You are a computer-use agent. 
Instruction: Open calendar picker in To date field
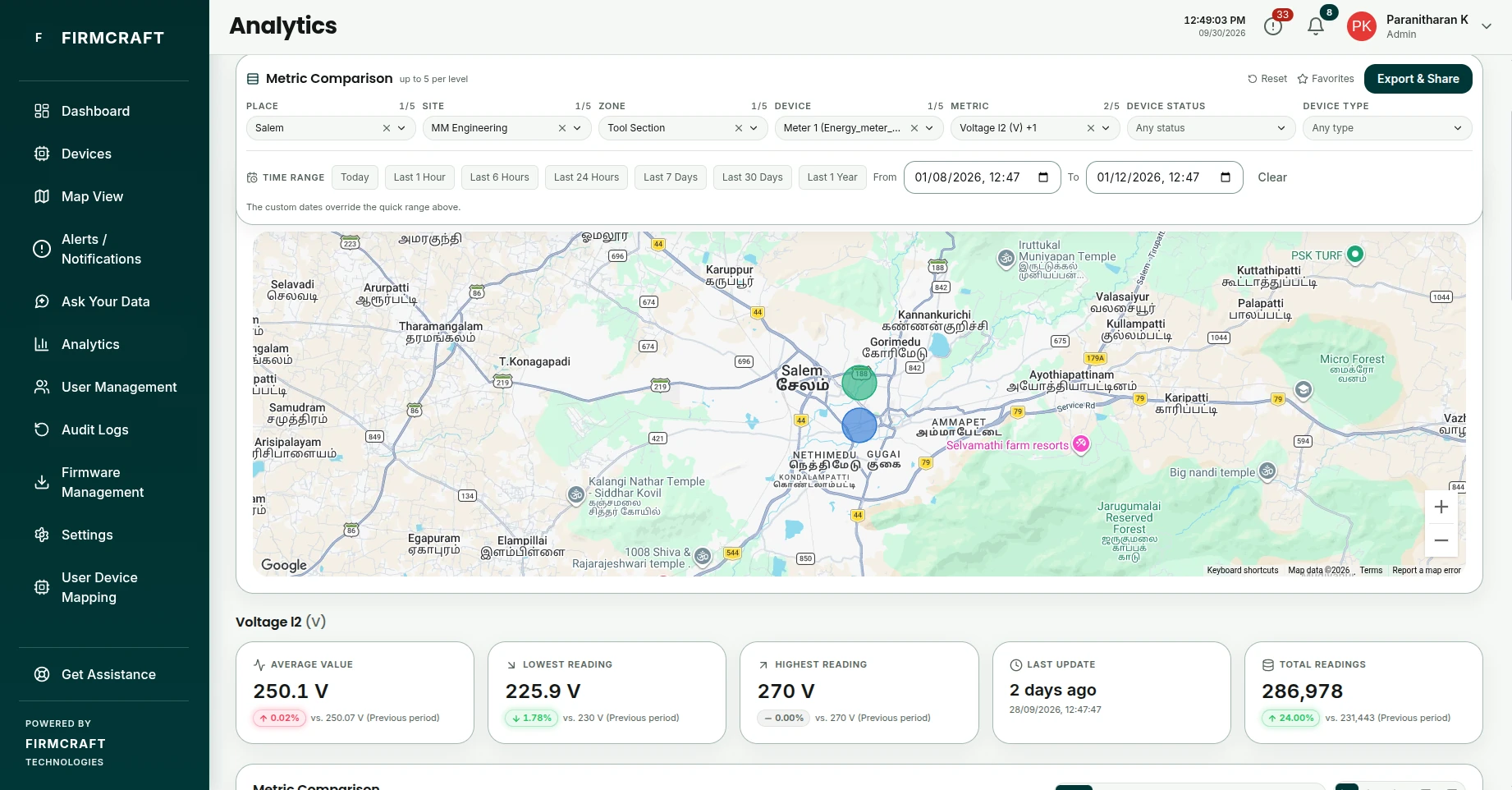coord(1226,177)
